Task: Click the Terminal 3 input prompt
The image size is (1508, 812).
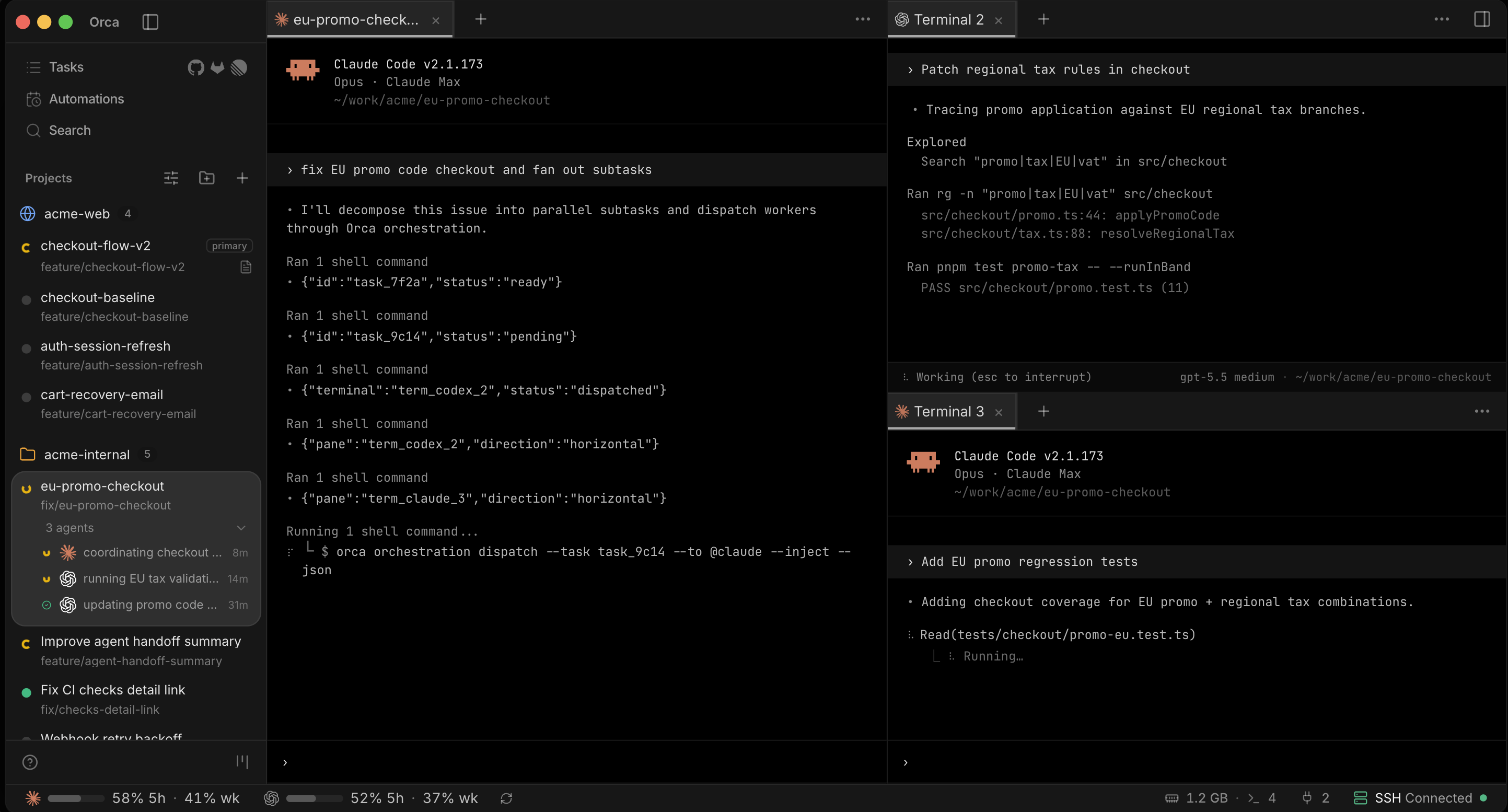Action: pos(1197,762)
